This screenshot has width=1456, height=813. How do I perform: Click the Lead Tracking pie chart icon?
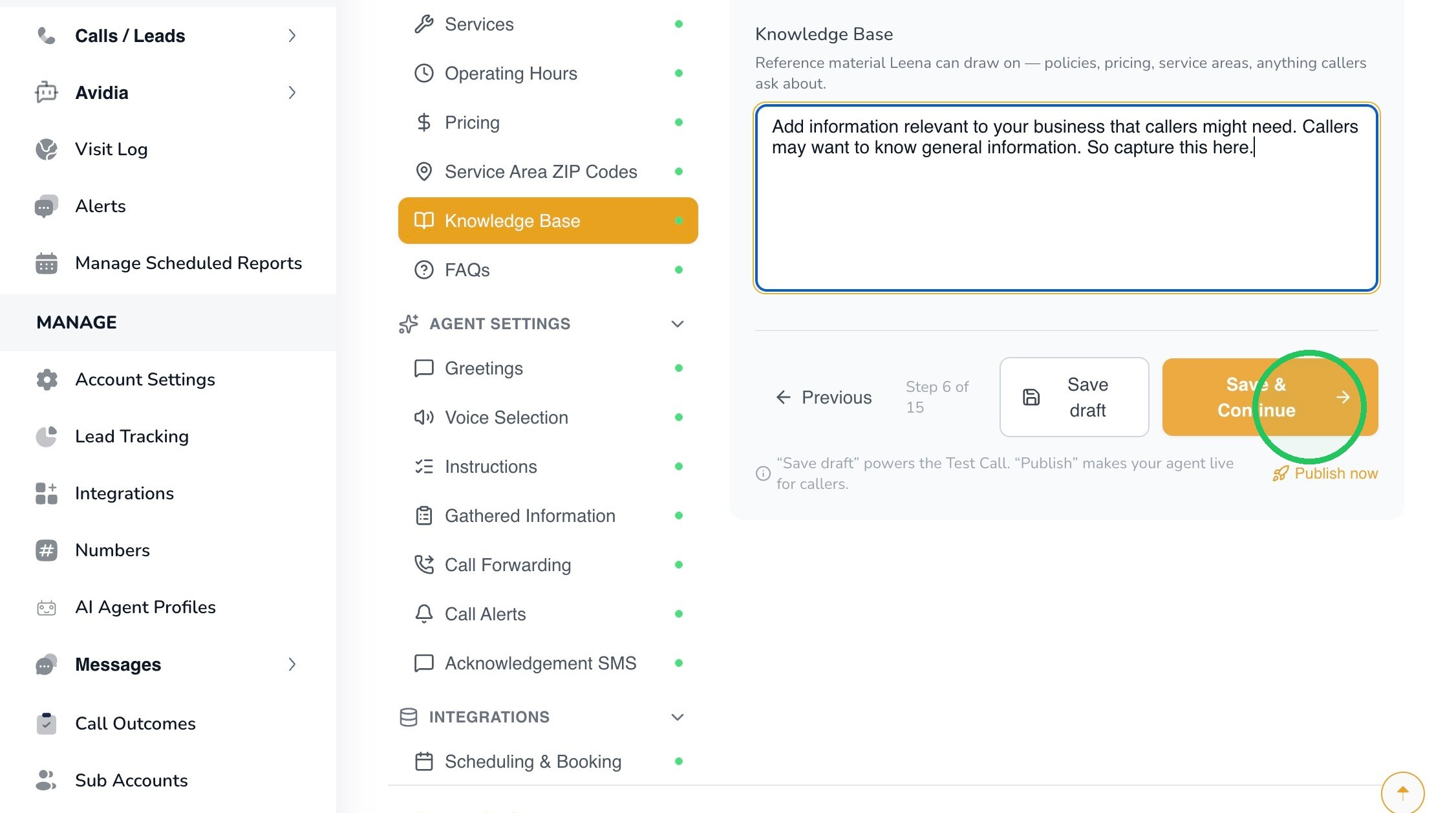(x=46, y=437)
